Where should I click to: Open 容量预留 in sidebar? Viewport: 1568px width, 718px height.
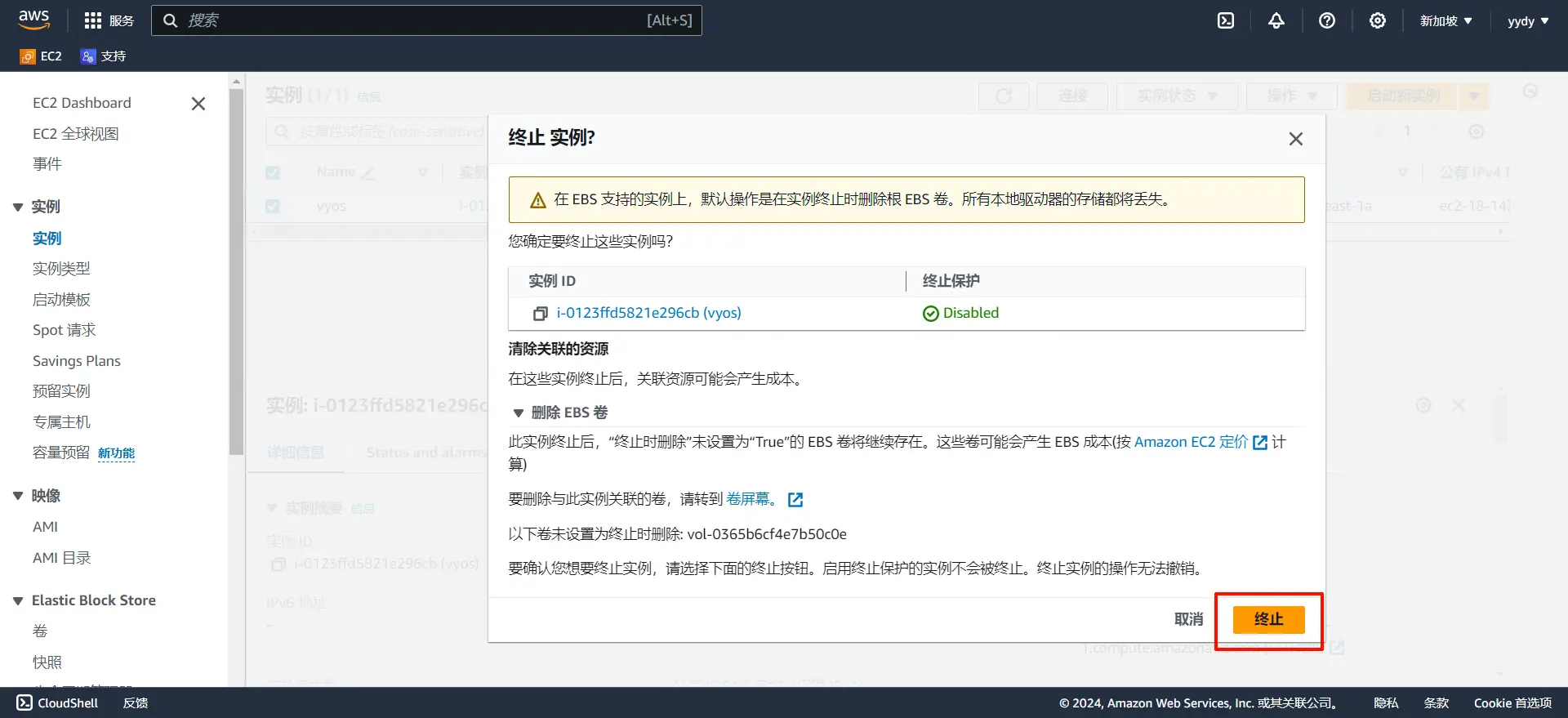[x=61, y=453]
